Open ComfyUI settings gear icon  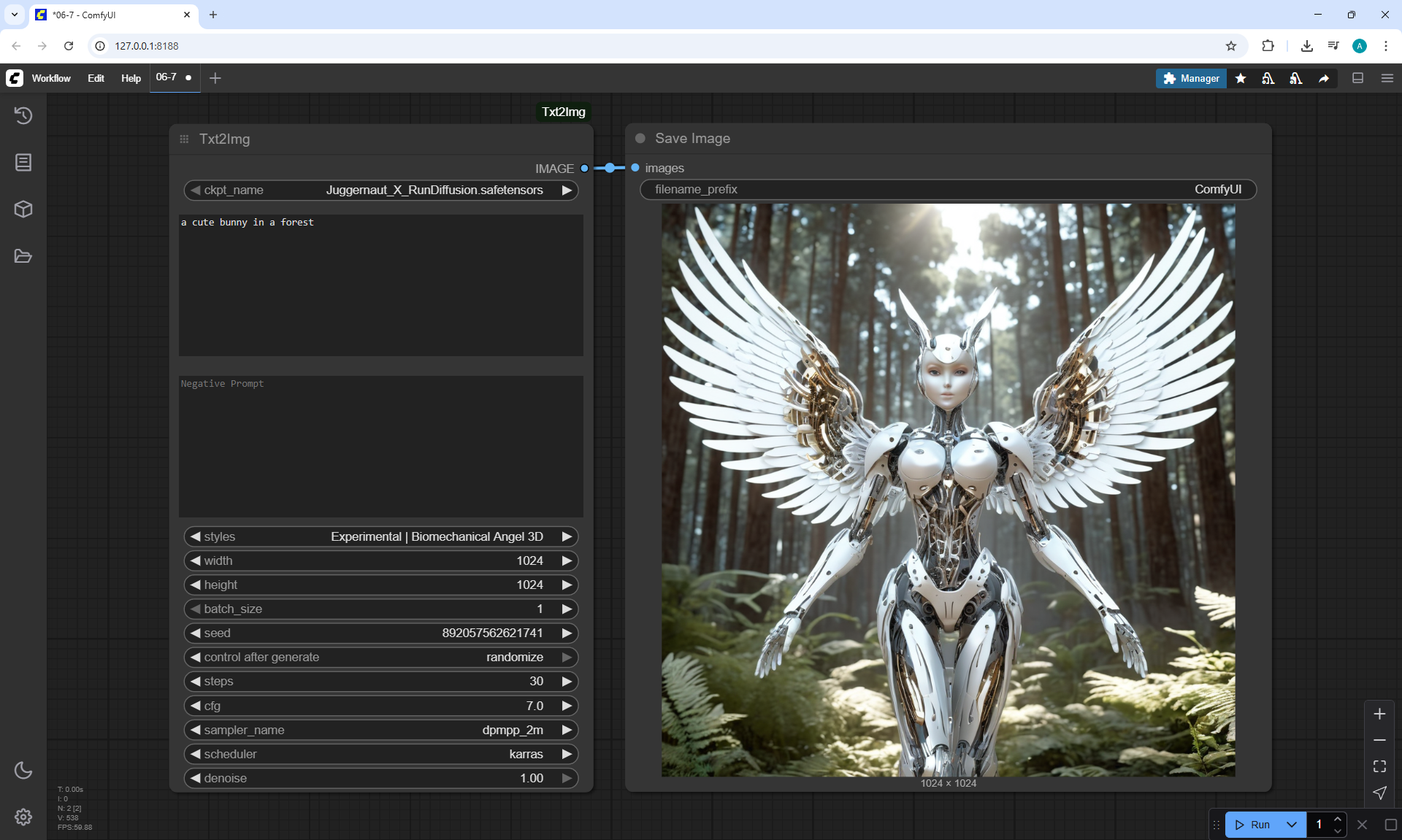tap(23, 817)
